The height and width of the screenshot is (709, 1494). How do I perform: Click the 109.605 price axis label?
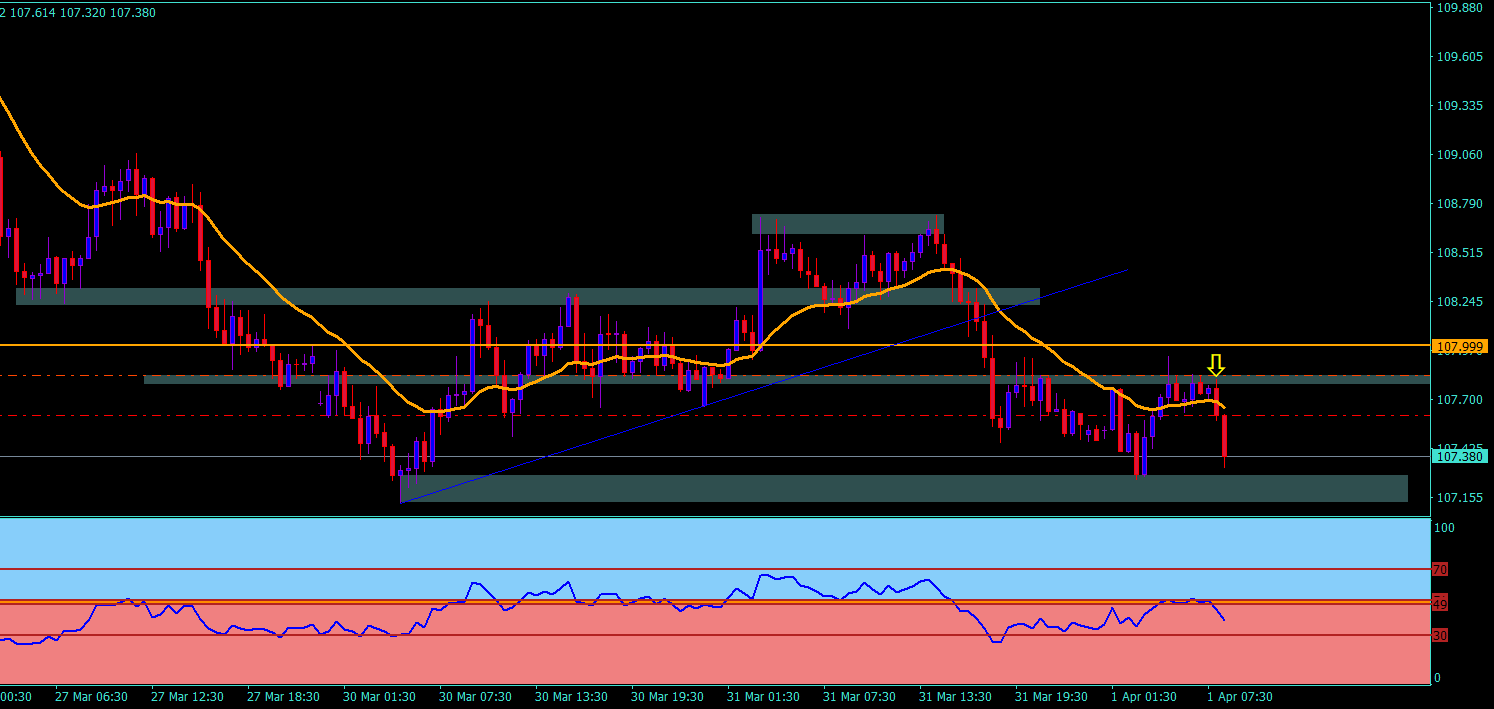[x=1459, y=56]
